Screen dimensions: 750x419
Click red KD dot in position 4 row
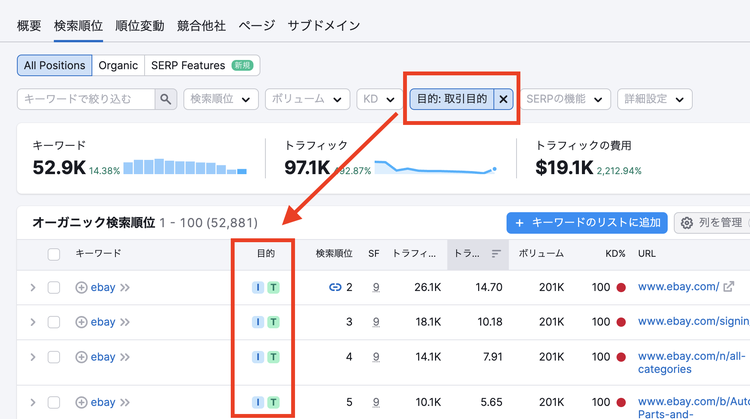[x=621, y=357]
